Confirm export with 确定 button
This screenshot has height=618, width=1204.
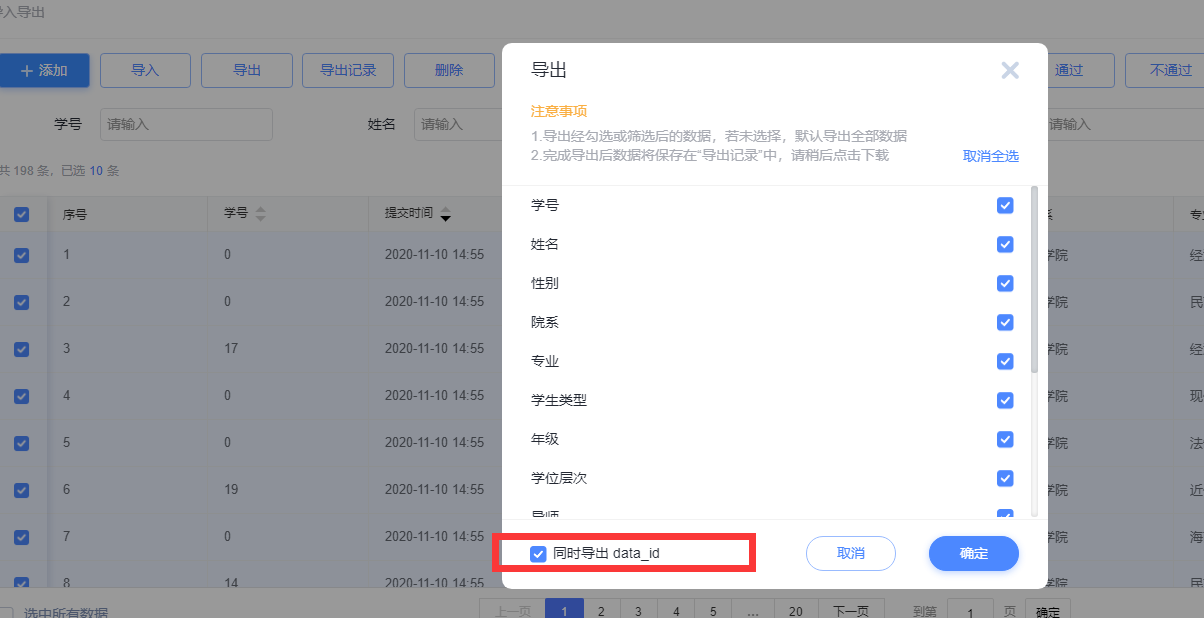(x=974, y=553)
